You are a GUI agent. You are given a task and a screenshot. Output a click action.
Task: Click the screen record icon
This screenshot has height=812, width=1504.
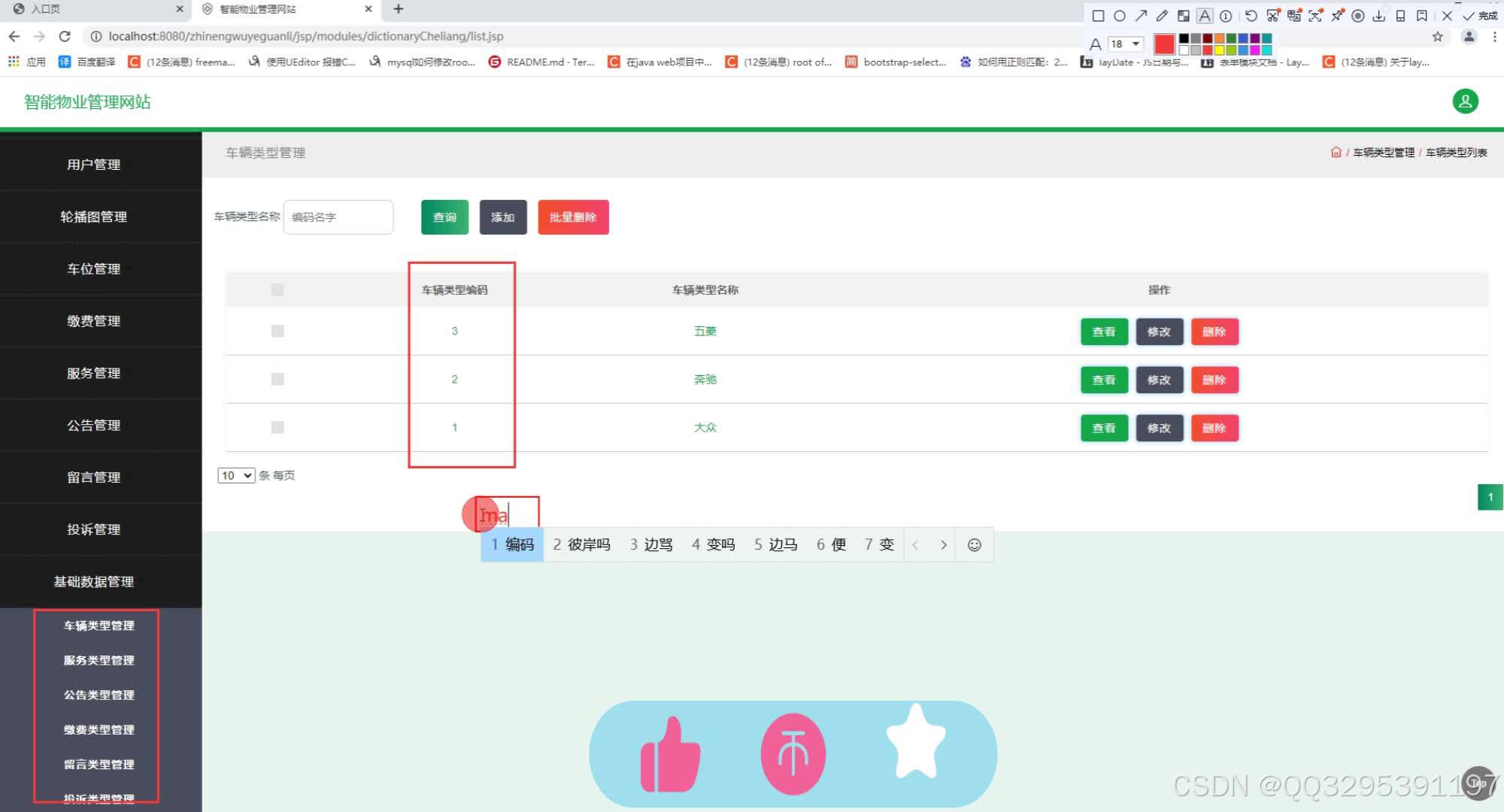(1358, 16)
